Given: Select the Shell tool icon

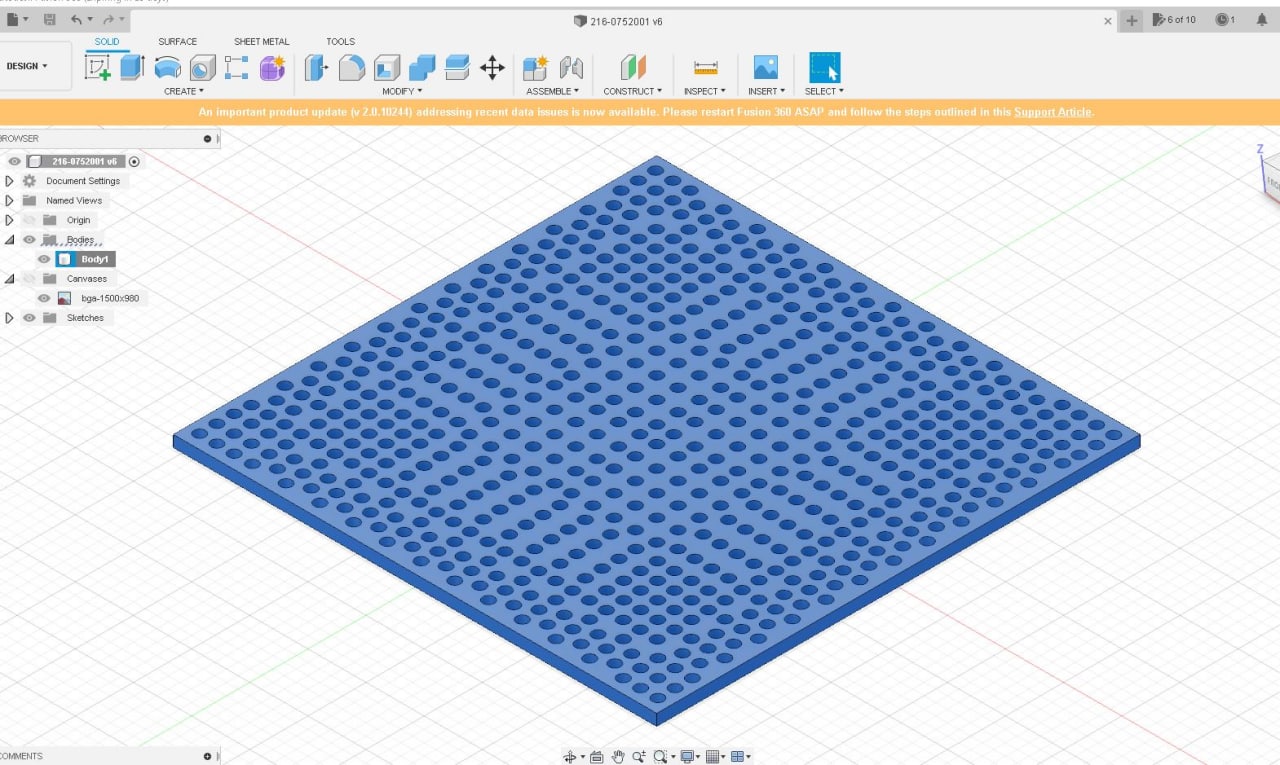Looking at the screenshot, I should (x=387, y=68).
